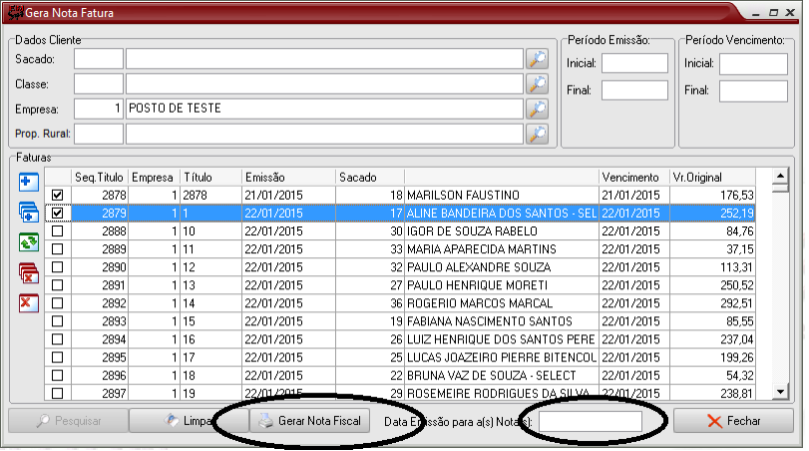809x451 pixels.
Task: Click the scrollbar up arrow in Faturas
Action: click(780, 176)
